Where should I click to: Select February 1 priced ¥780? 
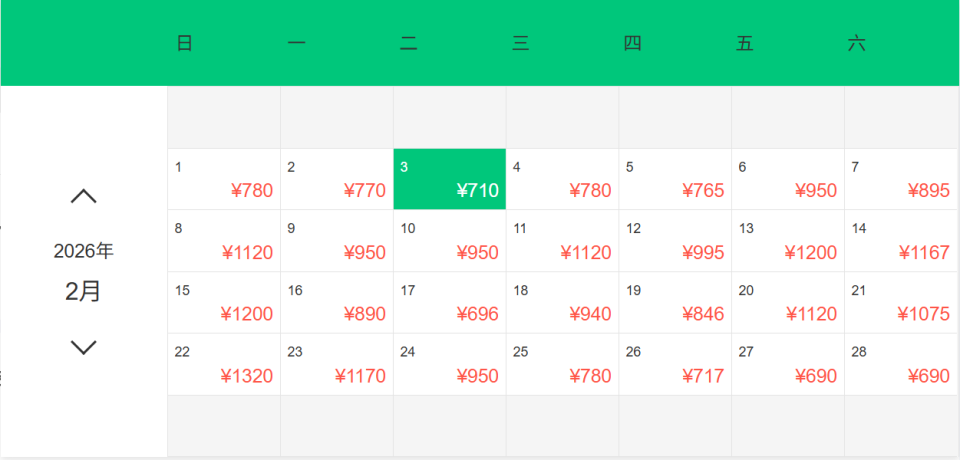[224, 179]
